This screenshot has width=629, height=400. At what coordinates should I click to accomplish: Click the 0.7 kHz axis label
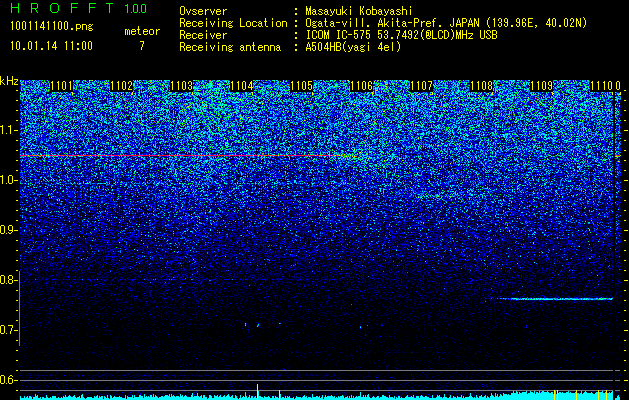click(8, 330)
